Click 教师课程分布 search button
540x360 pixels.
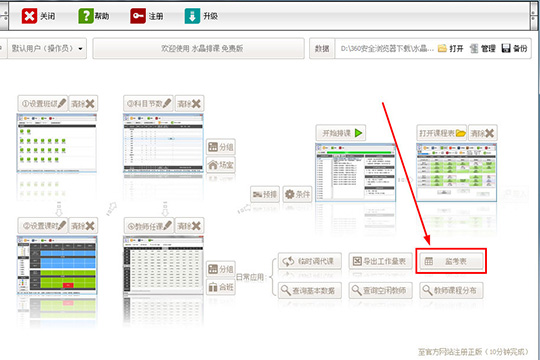click(451, 290)
